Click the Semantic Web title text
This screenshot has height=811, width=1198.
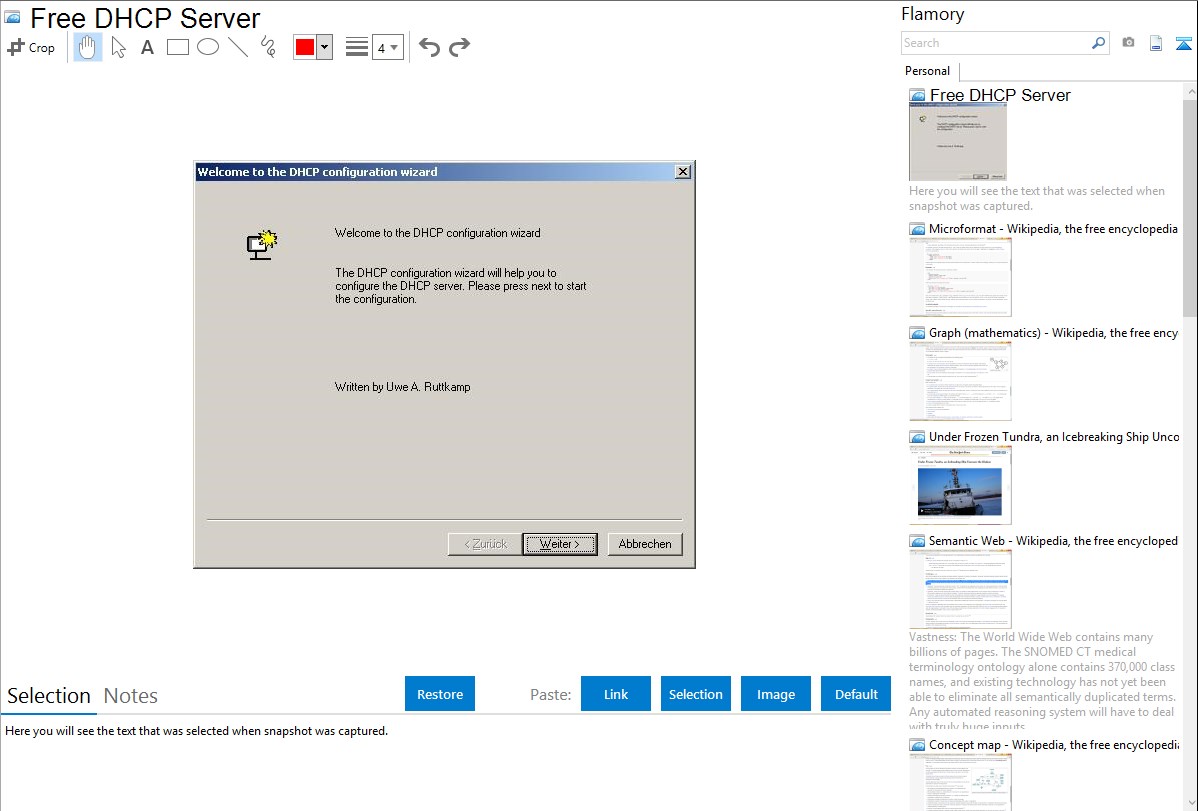coord(1053,540)
